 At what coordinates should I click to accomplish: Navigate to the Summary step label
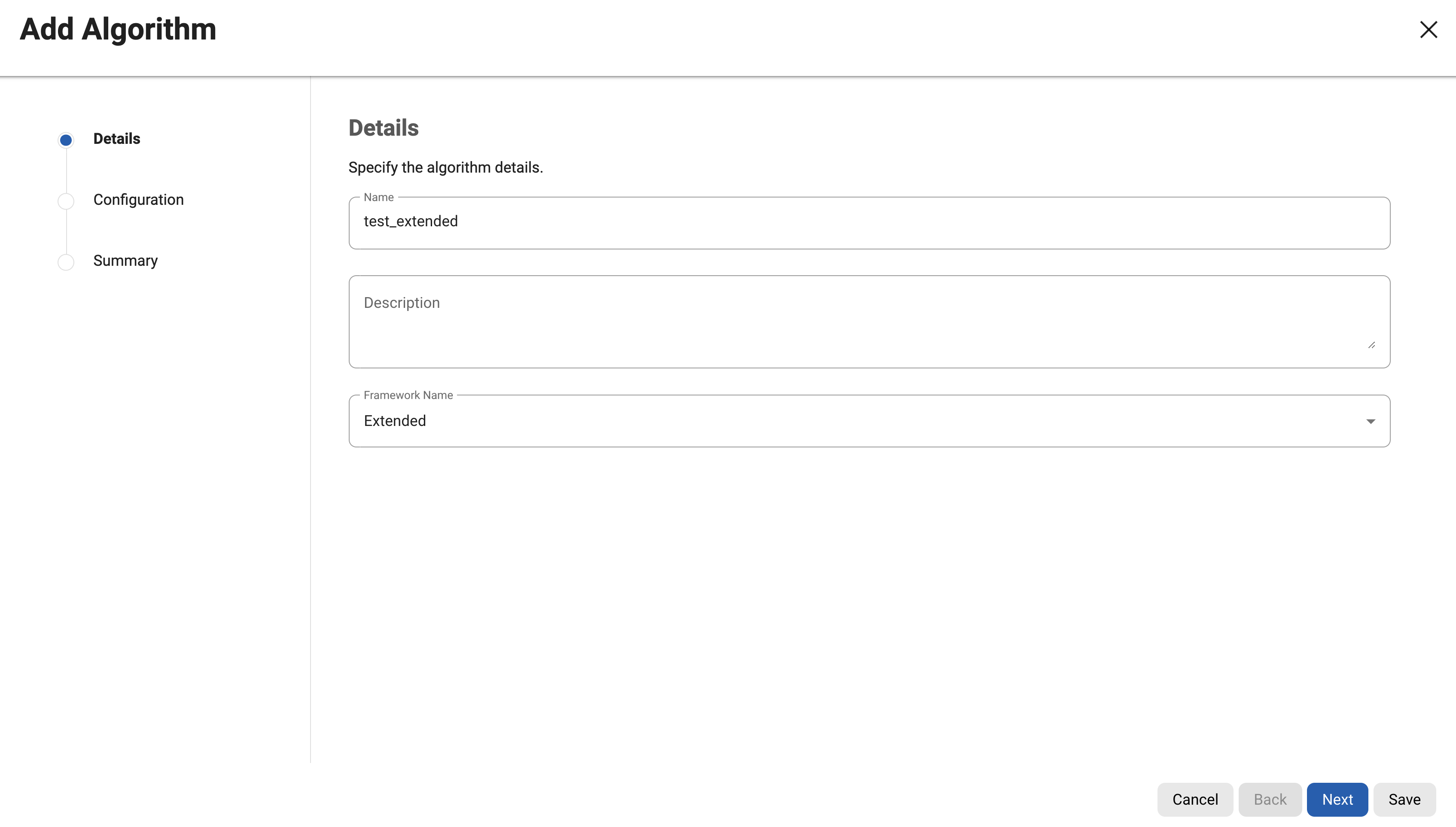point(125,261)
